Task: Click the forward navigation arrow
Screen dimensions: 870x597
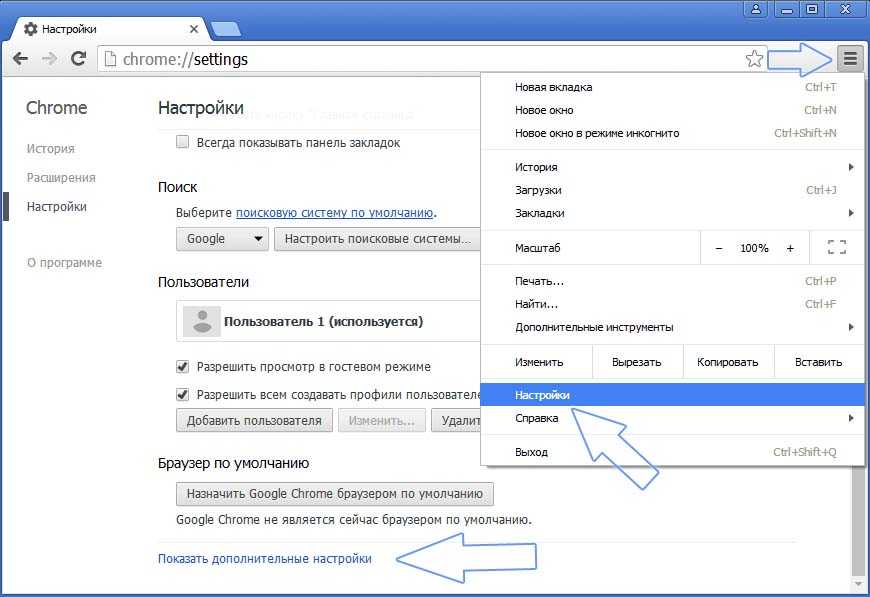Action: pos(49,58)
